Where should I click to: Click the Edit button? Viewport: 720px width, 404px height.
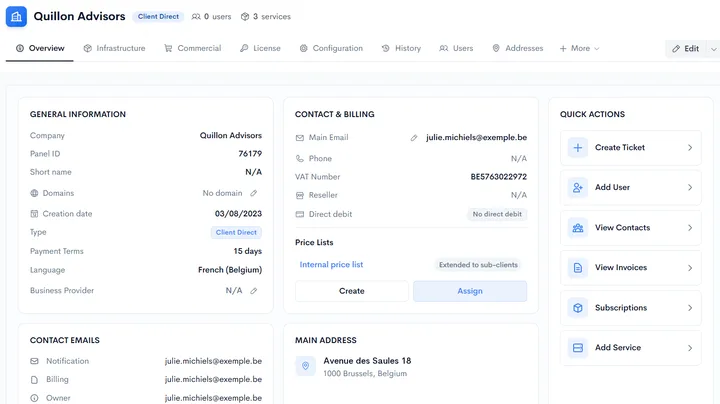(x=686, y=49)
